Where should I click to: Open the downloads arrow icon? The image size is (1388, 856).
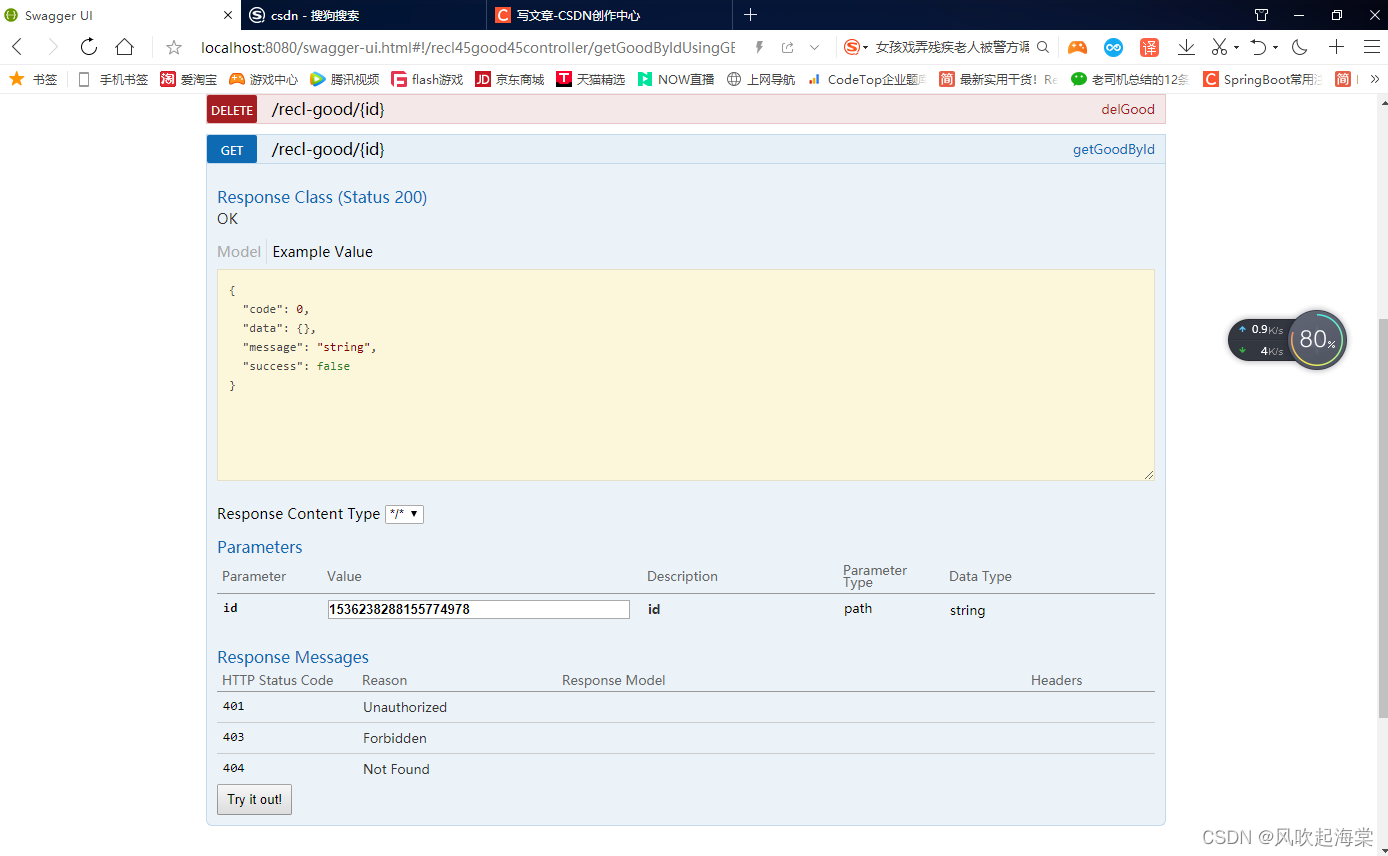(x=1186, y=47)
